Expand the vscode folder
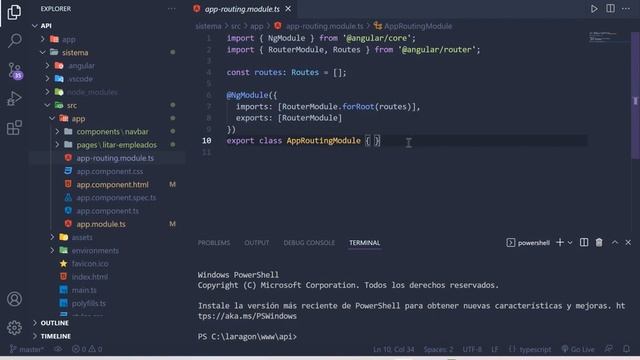This screenshot has height=360, width=640. pyautogui.click(x=47, y=78)
